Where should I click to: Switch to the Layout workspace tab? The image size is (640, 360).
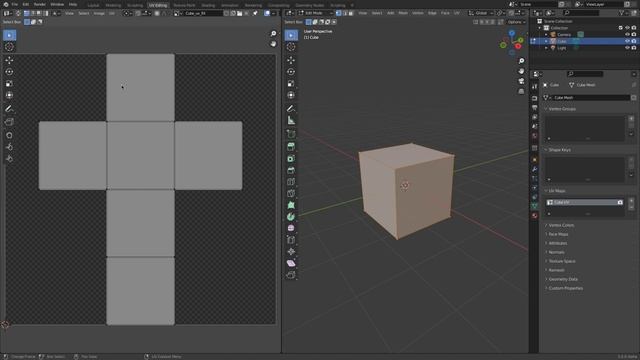tap(93, 5)
